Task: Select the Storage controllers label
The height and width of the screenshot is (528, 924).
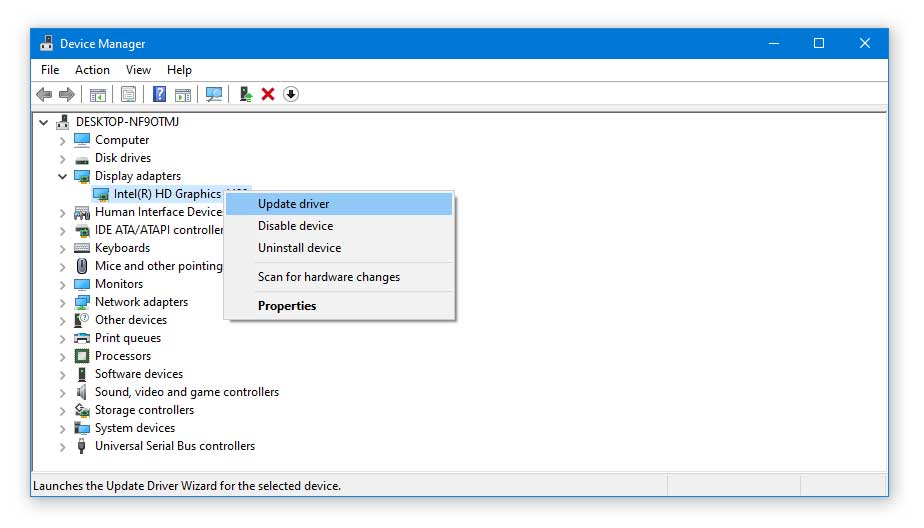Action: 144,410
